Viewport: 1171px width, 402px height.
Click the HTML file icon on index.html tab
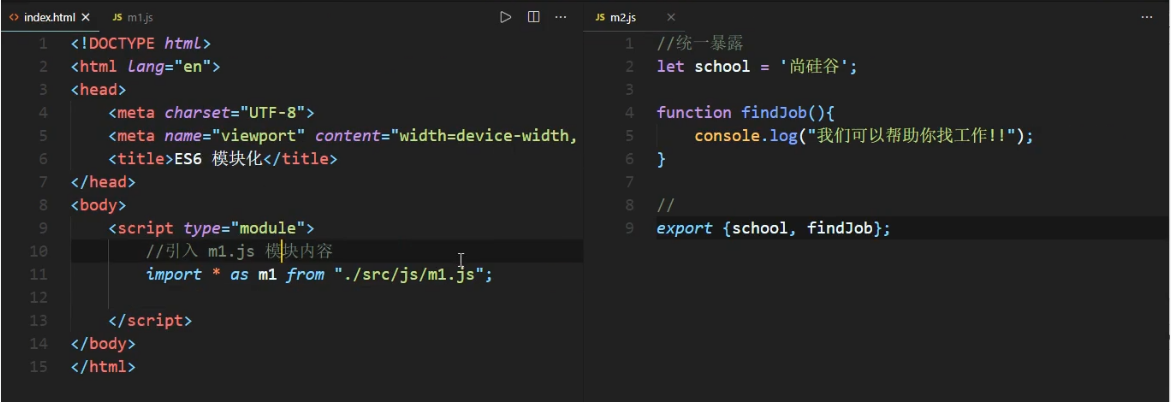tap(14, 16)
